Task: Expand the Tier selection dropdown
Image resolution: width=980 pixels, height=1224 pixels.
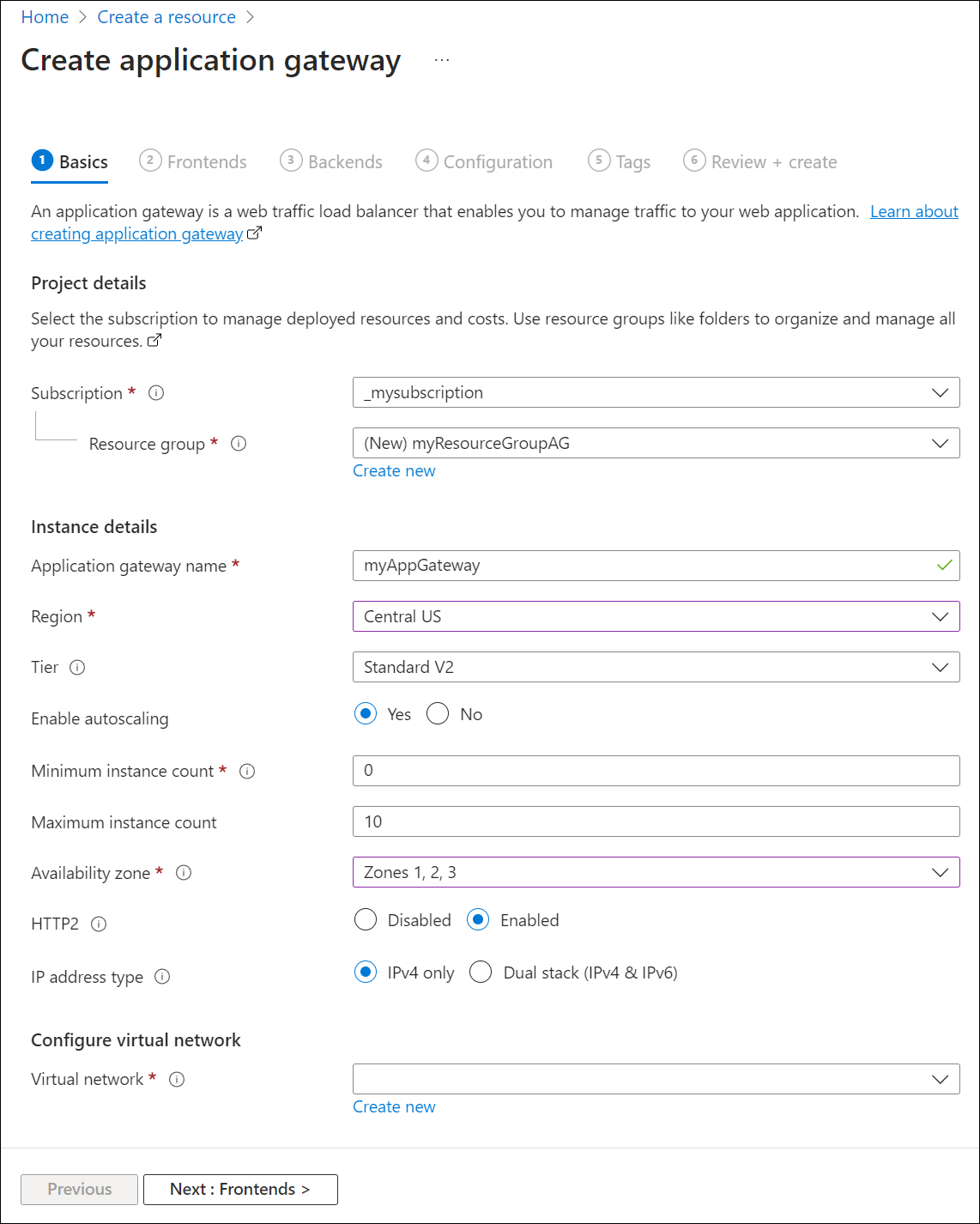Action: pyautogui.click(x=940, y=667)
